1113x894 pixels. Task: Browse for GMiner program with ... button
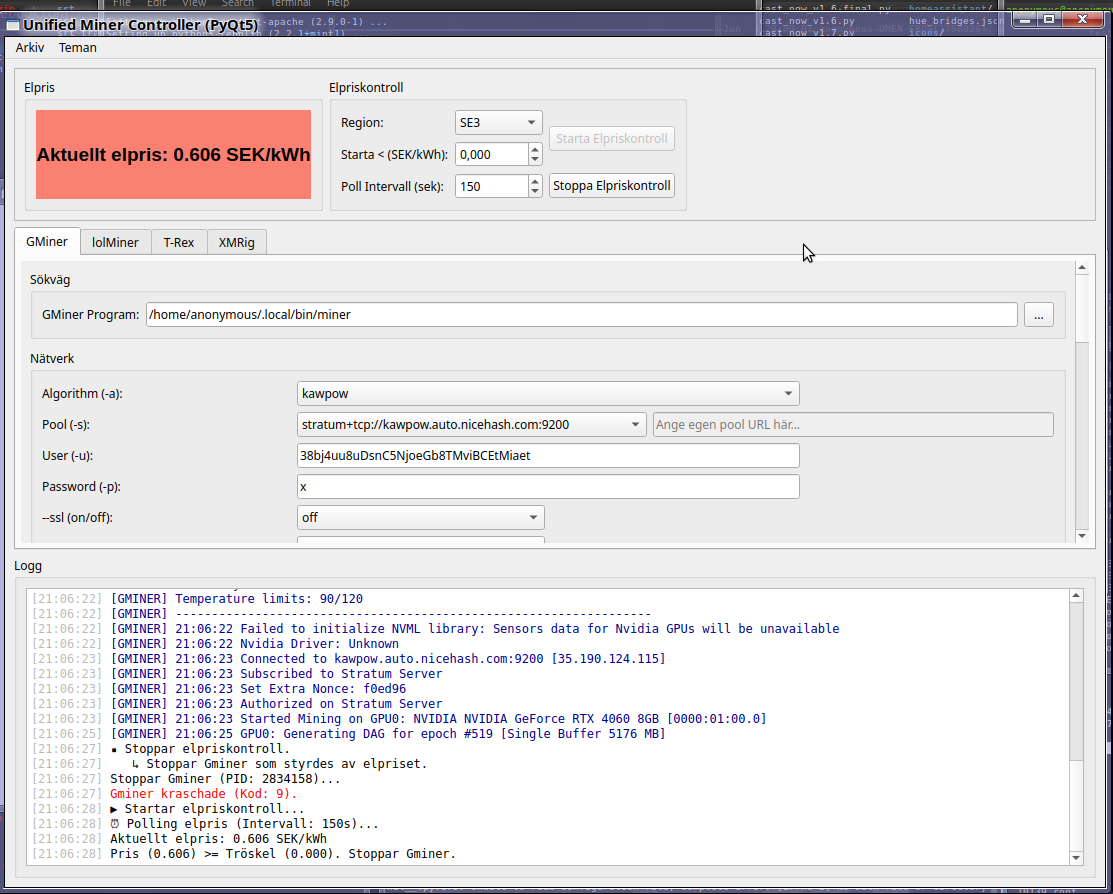(x=1038, y=315)
